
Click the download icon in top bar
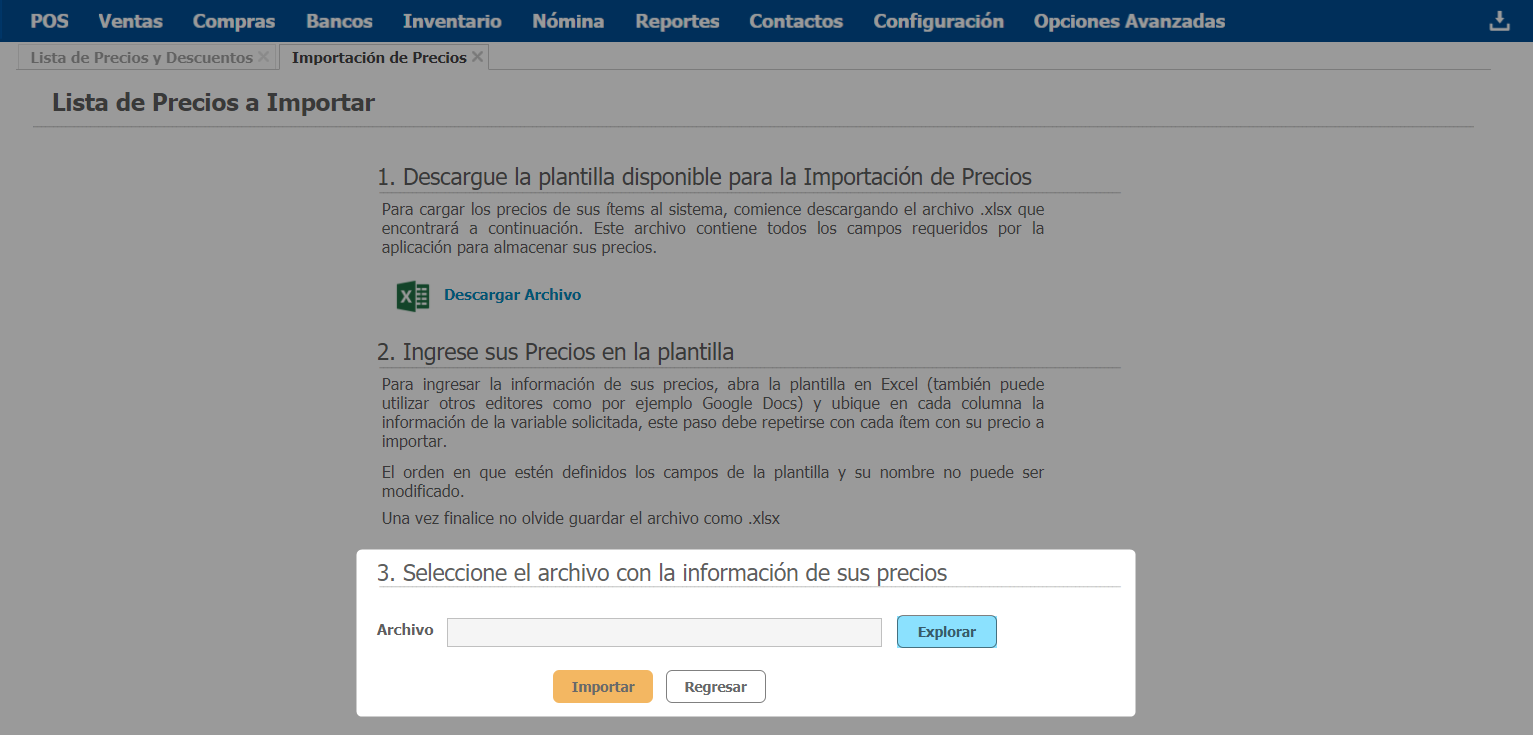coord(1499,21)
